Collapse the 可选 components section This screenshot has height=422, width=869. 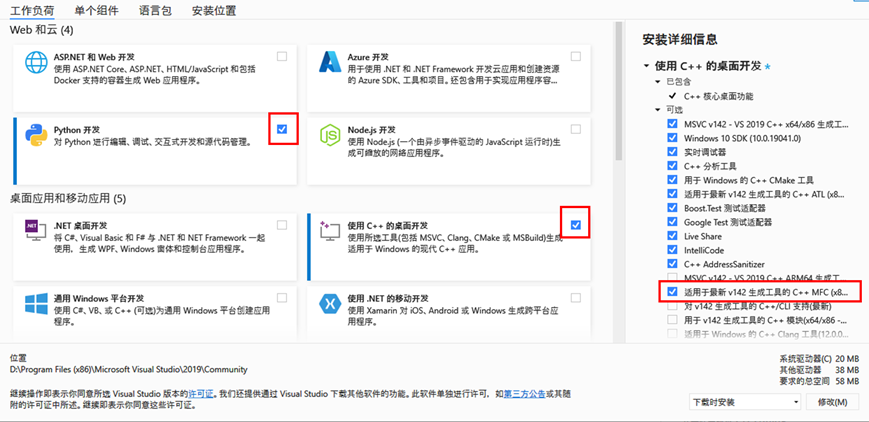[657, 109]
